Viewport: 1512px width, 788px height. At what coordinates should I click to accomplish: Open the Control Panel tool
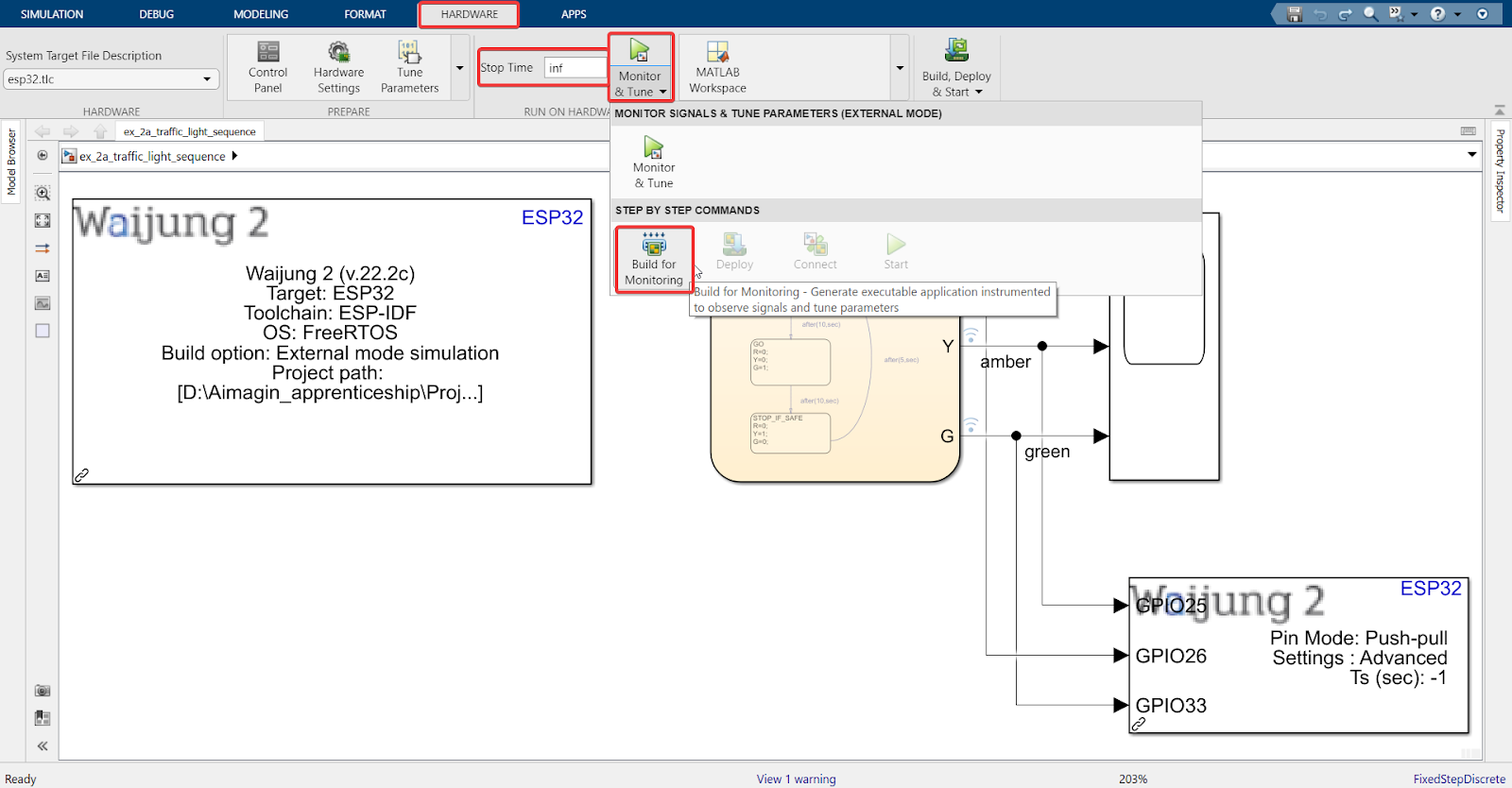coord(267,67)
